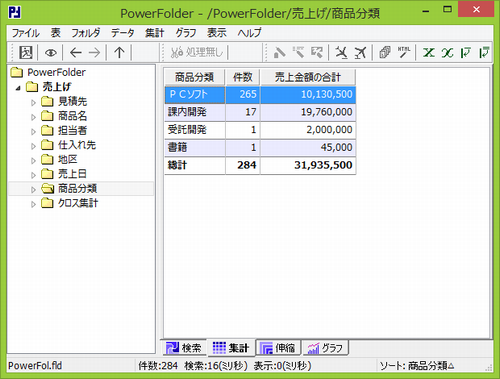Collapse the 売上げ folder tree node

[x=18, y=88]
